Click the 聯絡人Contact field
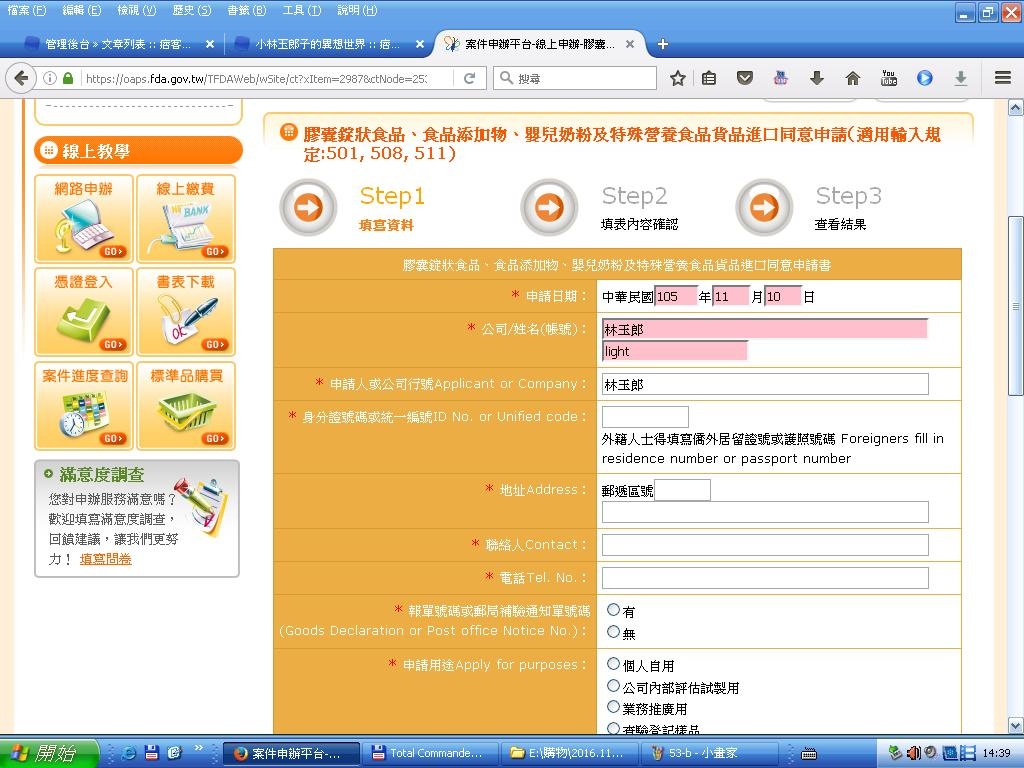 (x=765, y=545)
